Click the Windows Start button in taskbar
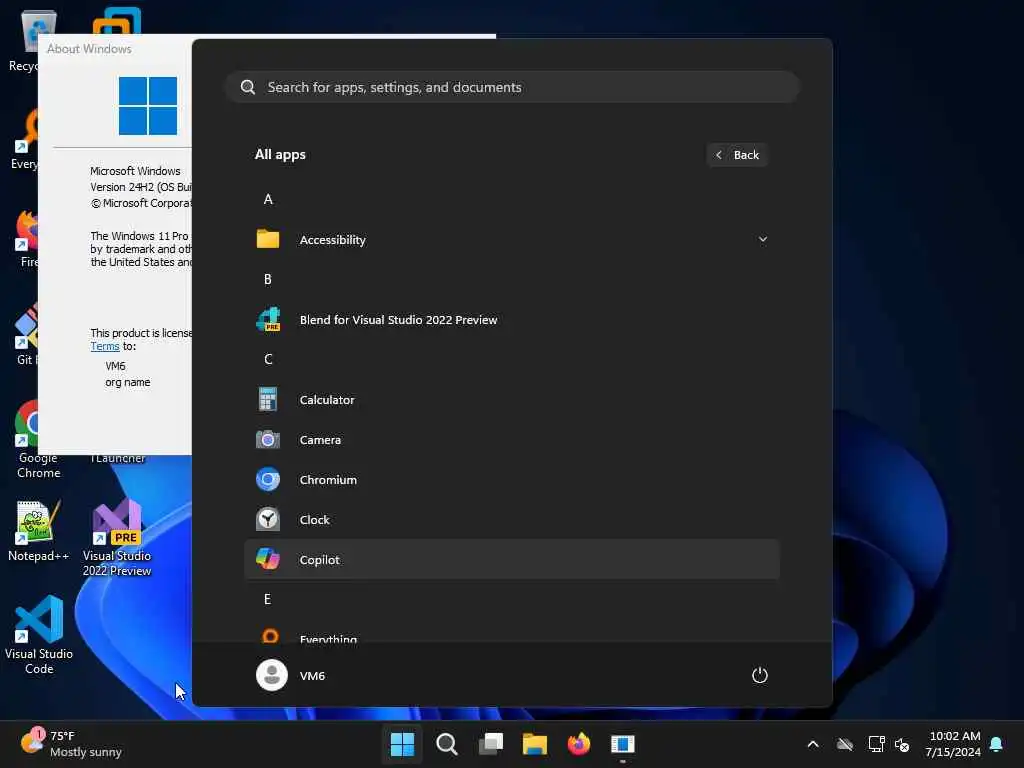The image size is (1024, 768). tap(402, 744)
